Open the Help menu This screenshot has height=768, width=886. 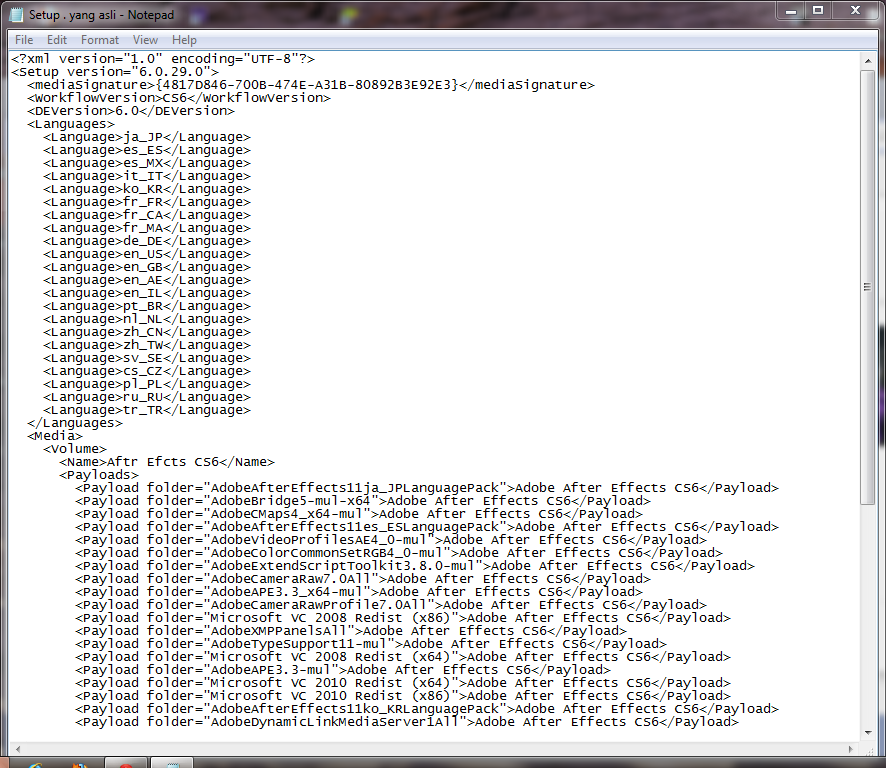click(x=184, y=40)
